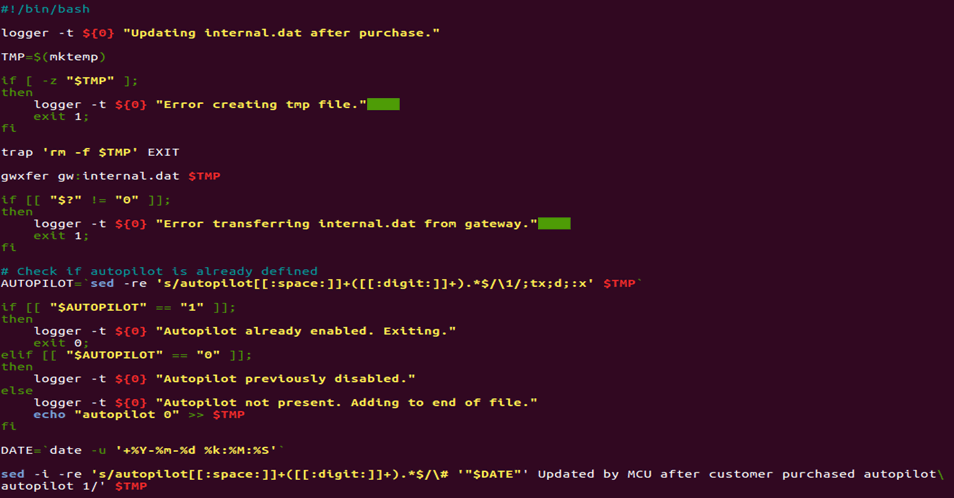Click "Updating internal.dat after purchase." string
The height and width of the screenshot is (498, 954).
(281, 33)
